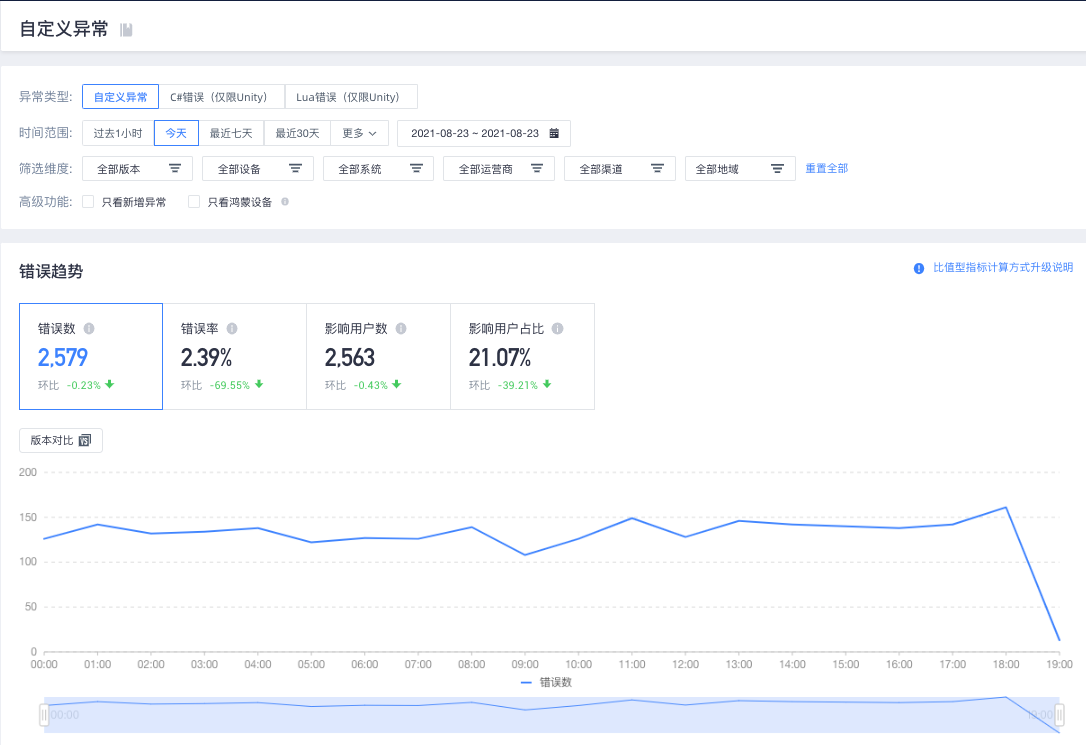The height and width of the screenshot is (745, 1086).
Task: Click the 重置全部 link
Action: 827,168
